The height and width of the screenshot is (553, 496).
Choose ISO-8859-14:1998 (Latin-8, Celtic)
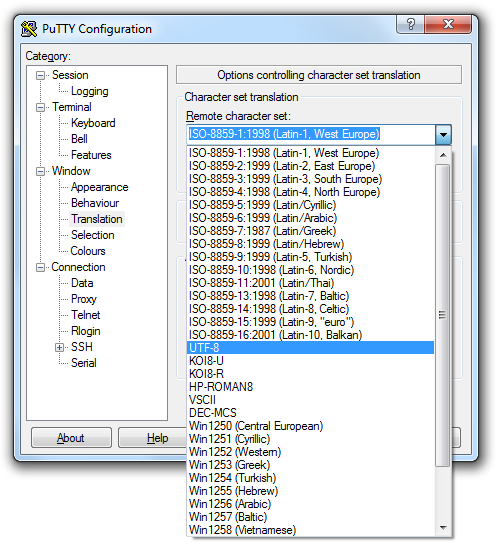point(310,309)
